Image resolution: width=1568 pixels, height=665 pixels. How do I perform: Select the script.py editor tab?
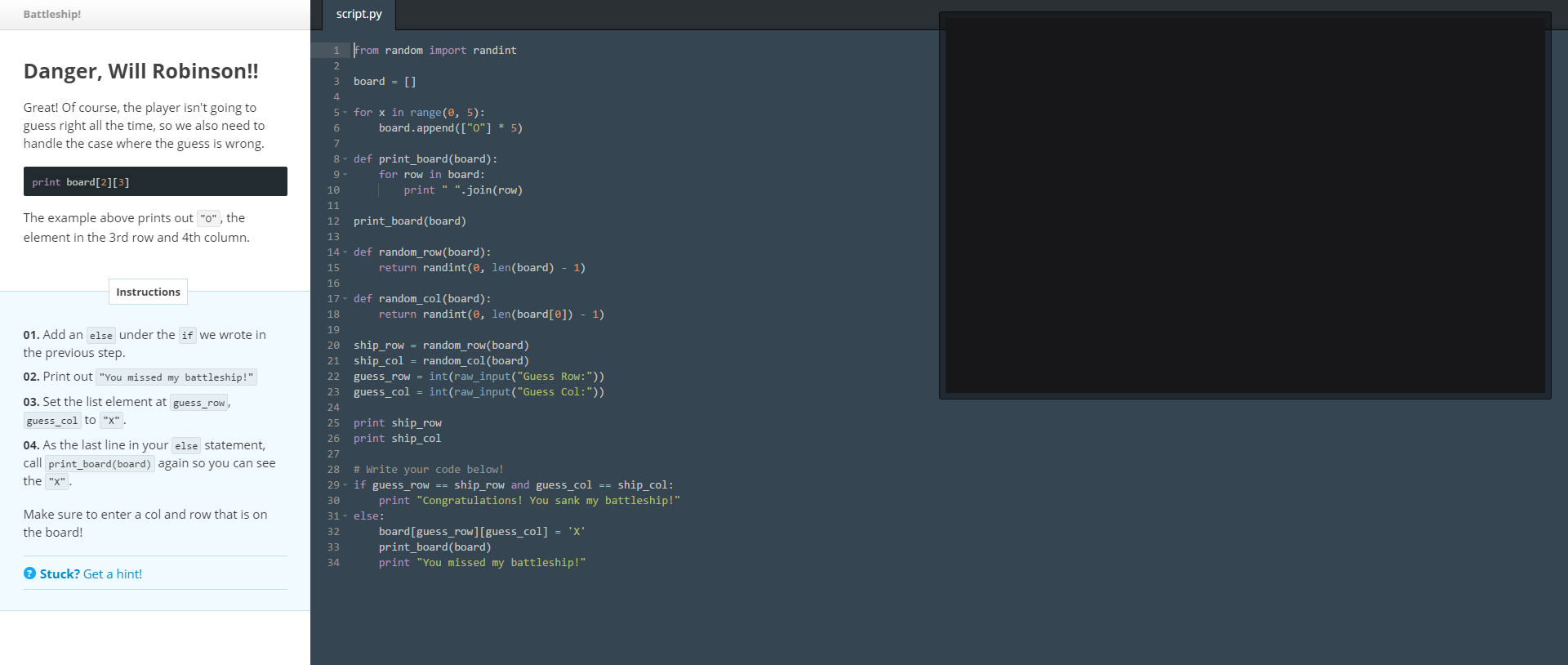click(359, 15)
